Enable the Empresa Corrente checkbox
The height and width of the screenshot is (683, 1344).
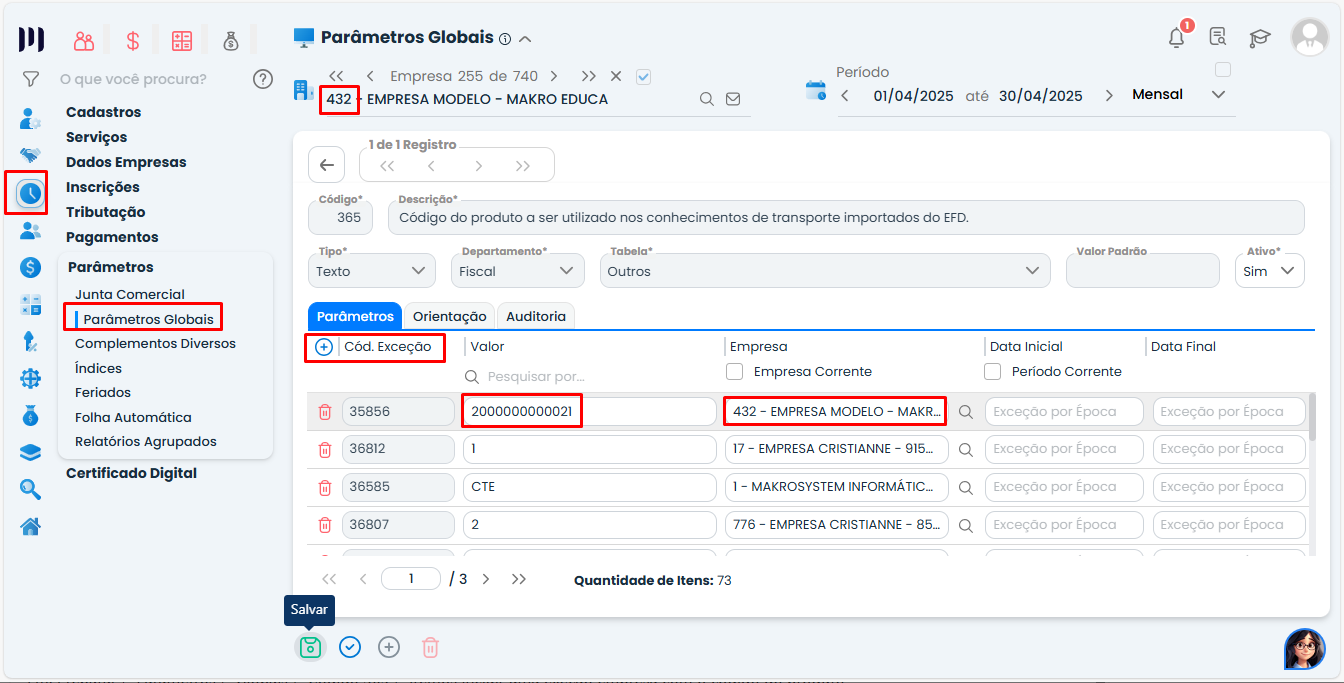735,371
